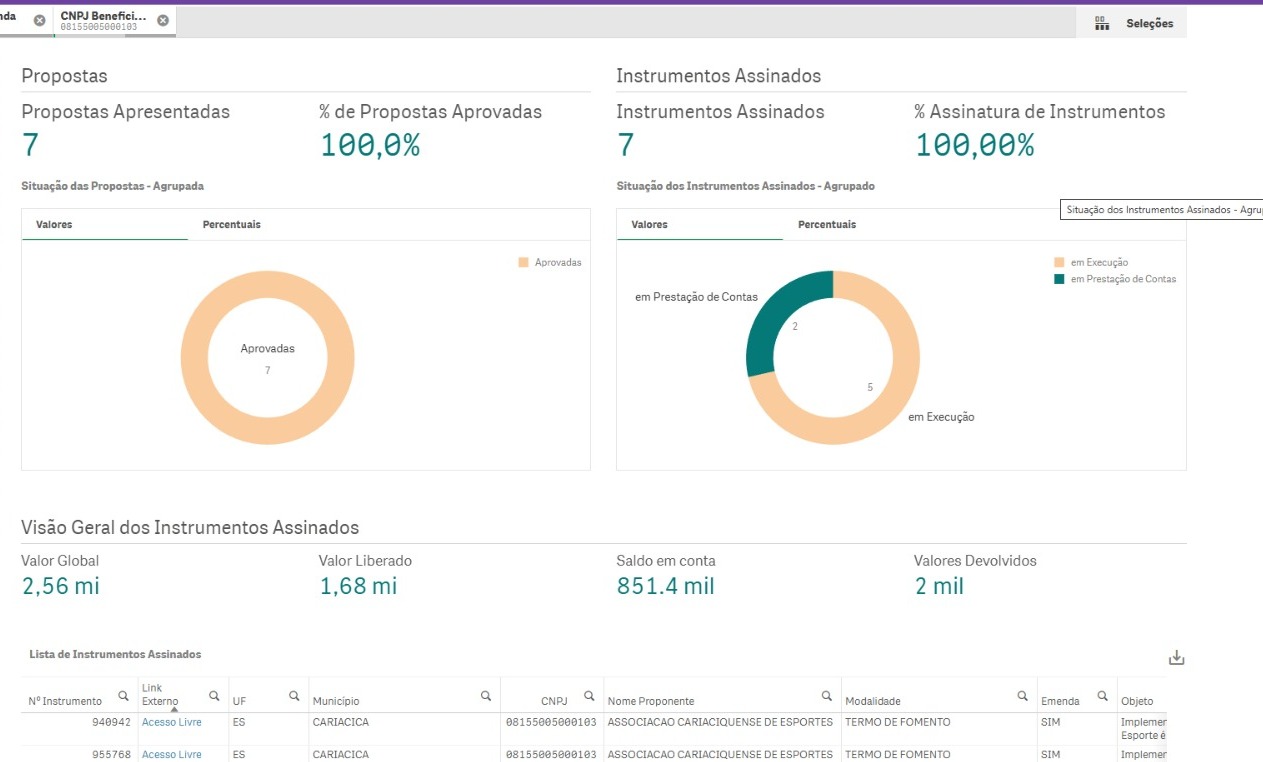
Task: Show Percentuais for Instrumentos Assinados chart
Action: [x=826, y=225]
